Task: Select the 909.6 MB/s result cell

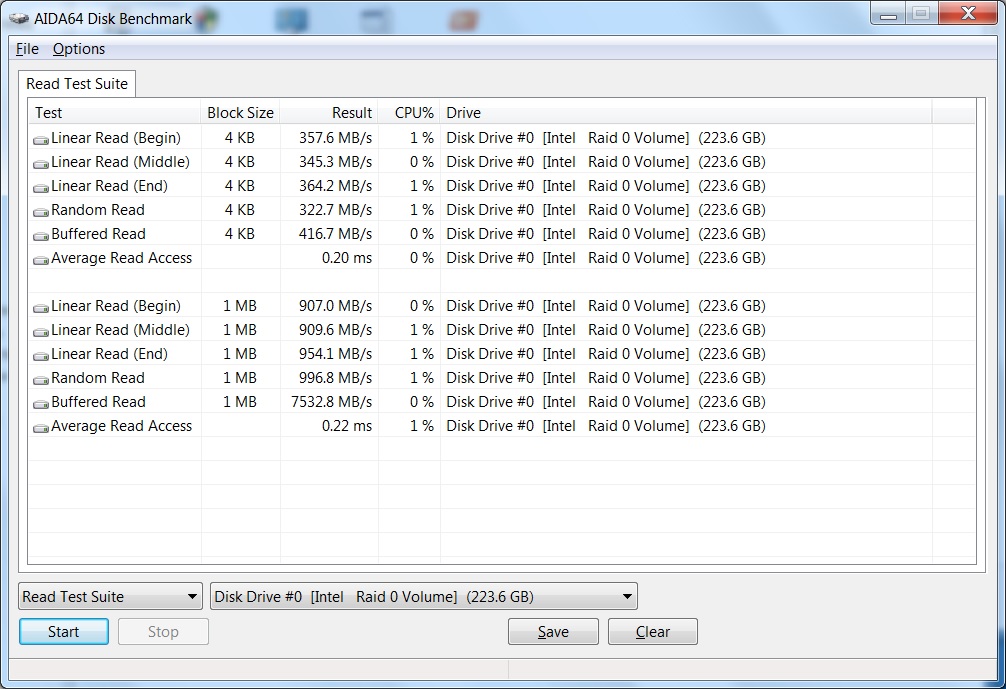Action: click(335, 330)
